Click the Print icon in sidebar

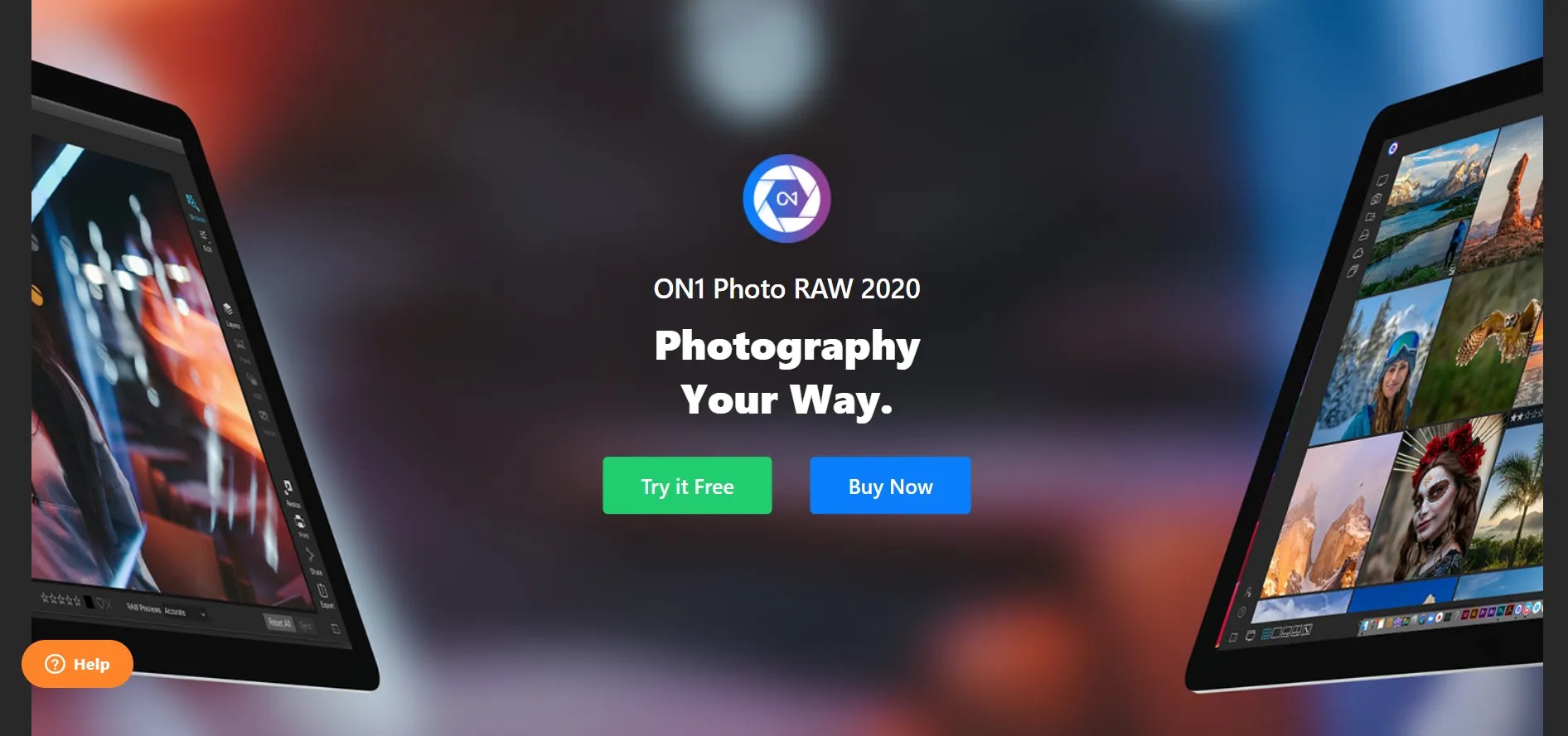300,525
